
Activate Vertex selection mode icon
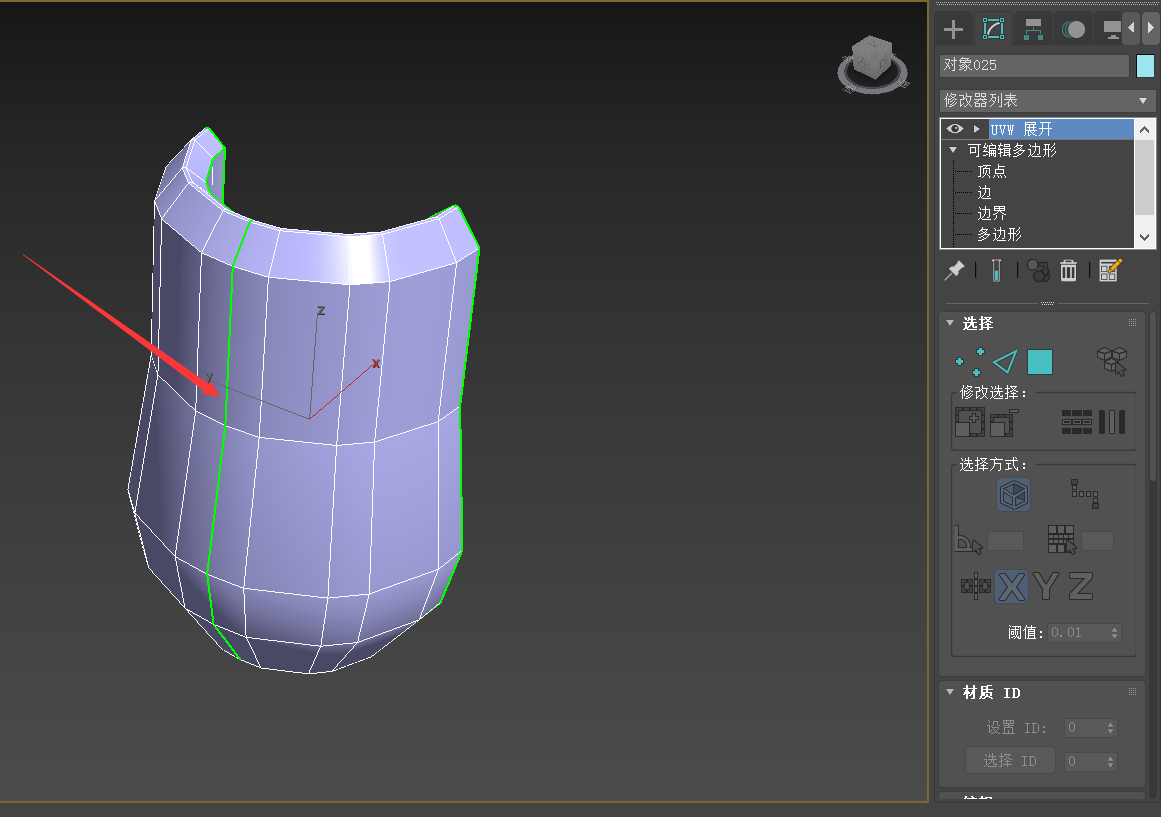click(x=969, y=361)
